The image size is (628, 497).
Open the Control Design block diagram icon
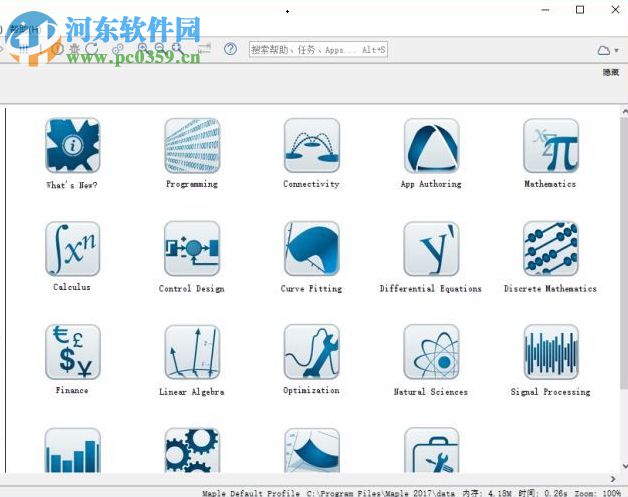pyautogui.click(x=192, y=249)
